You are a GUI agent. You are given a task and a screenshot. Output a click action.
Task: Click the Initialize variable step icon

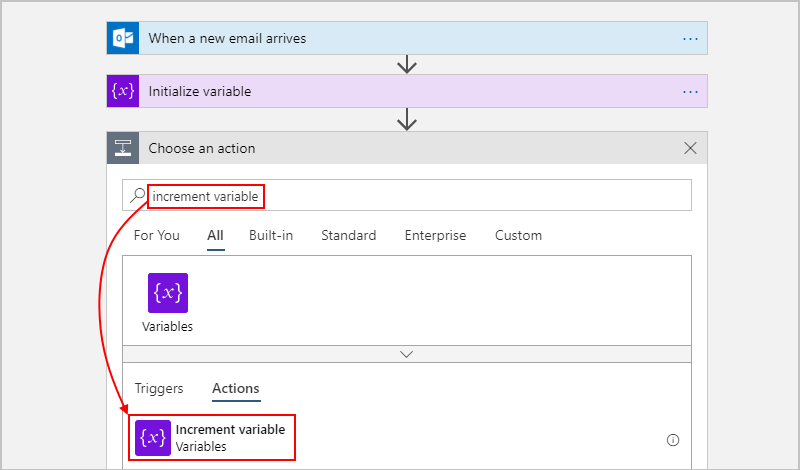[x=123, y=91]
